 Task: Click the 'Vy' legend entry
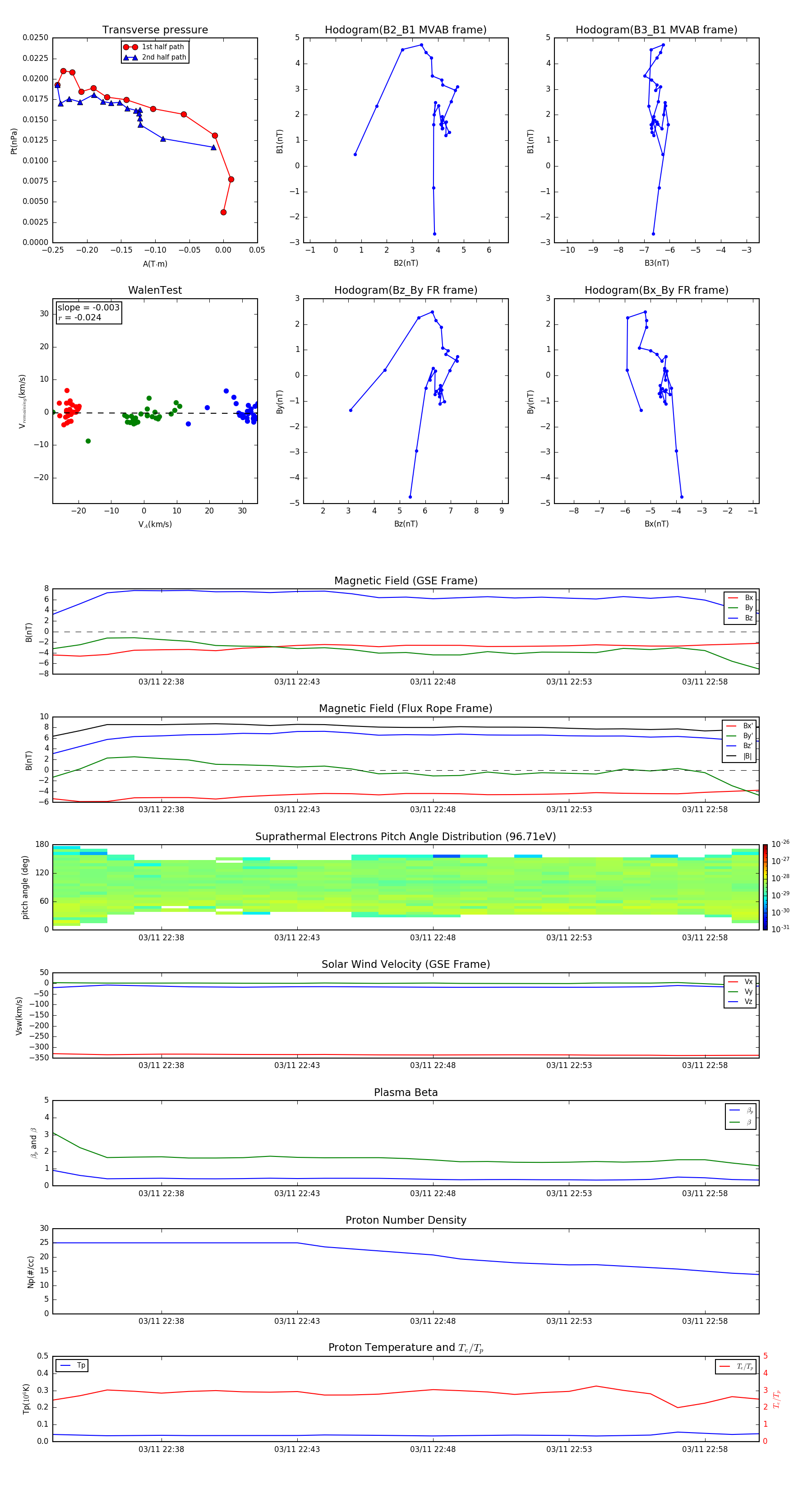(740, 991)
